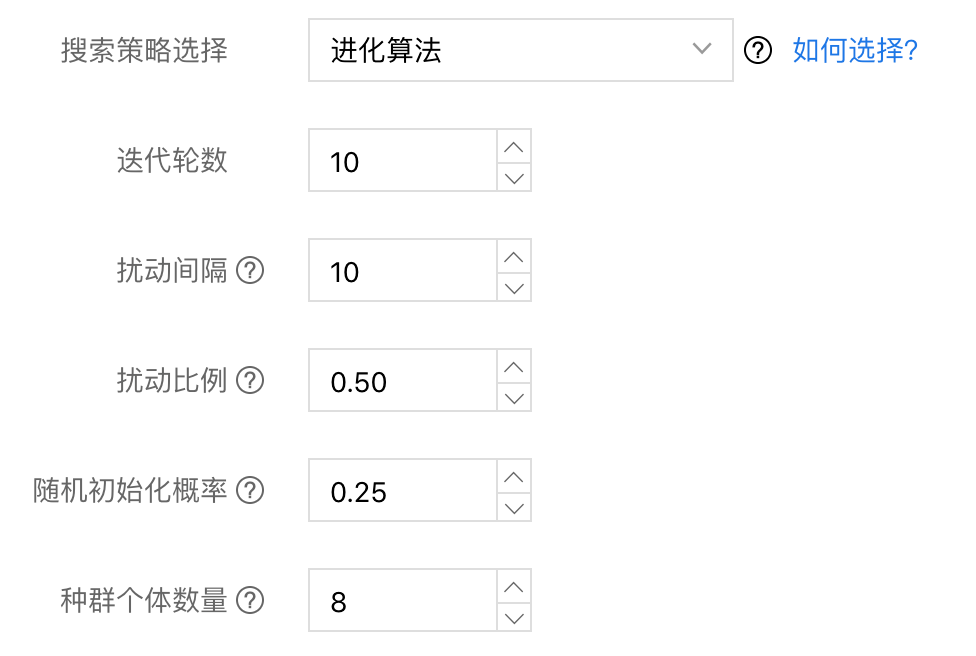976x656 pixels.
Task: Increase the 种群个体数量 value
Action: (x=514, y=586)
